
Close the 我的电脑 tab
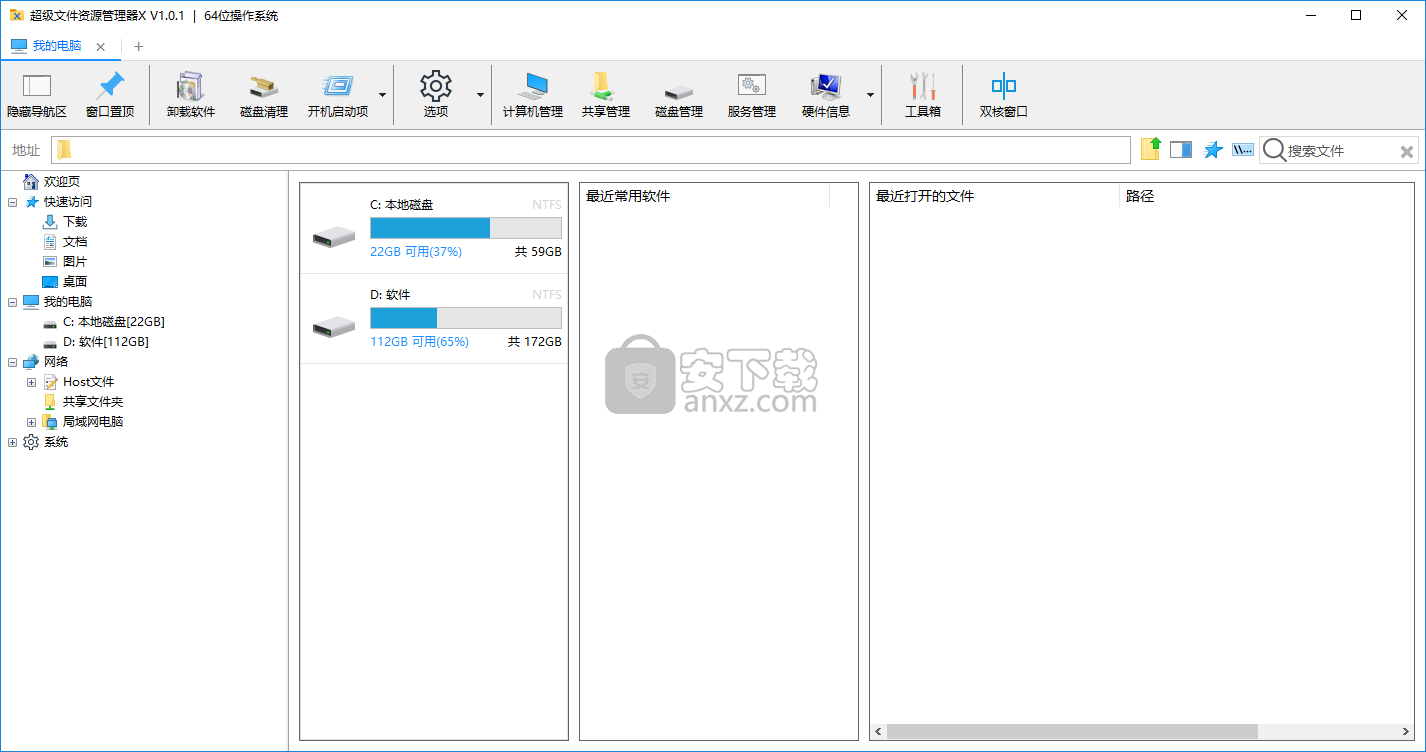pyautogui.click(x=101, y=47)
